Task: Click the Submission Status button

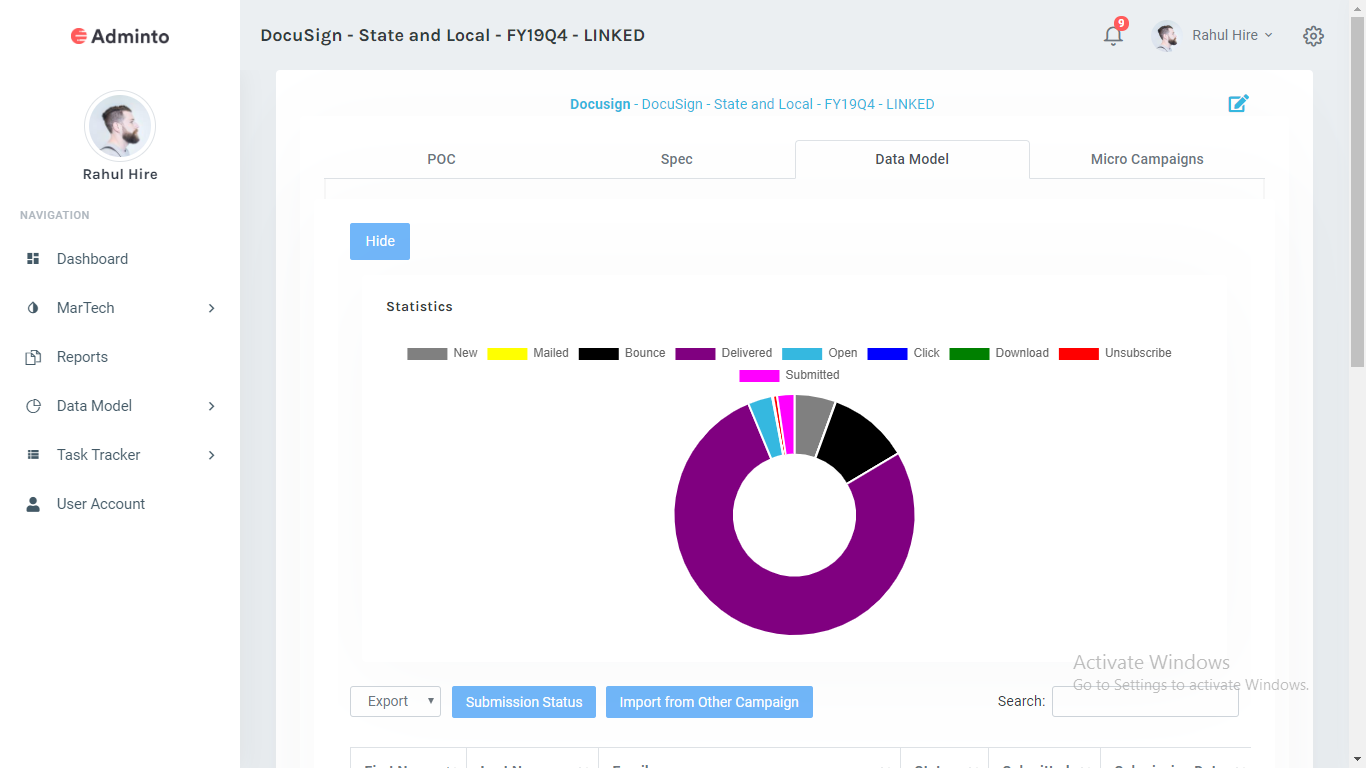Action: (524, 702)
